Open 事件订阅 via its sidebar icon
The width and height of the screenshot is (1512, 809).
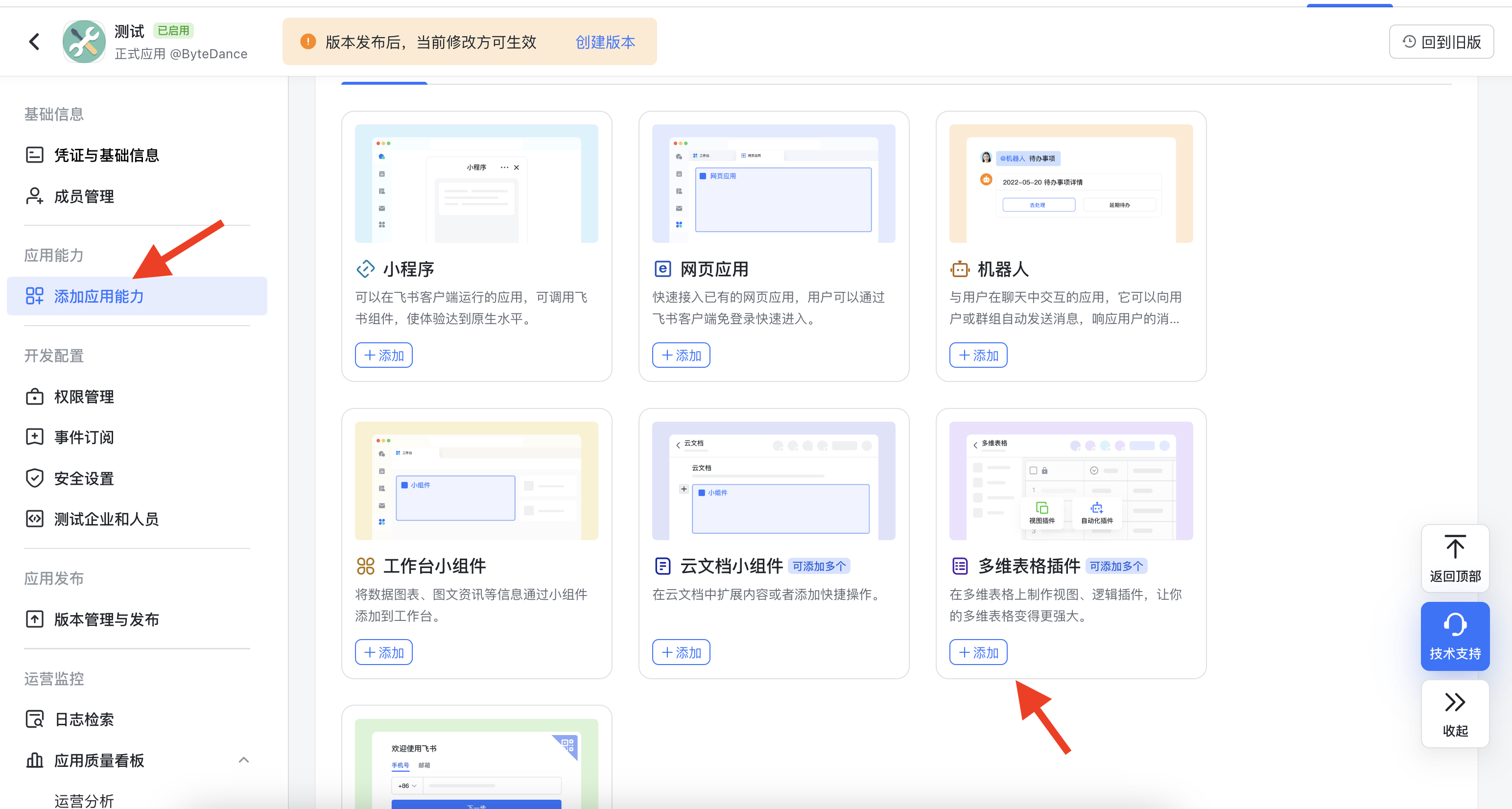34,437
